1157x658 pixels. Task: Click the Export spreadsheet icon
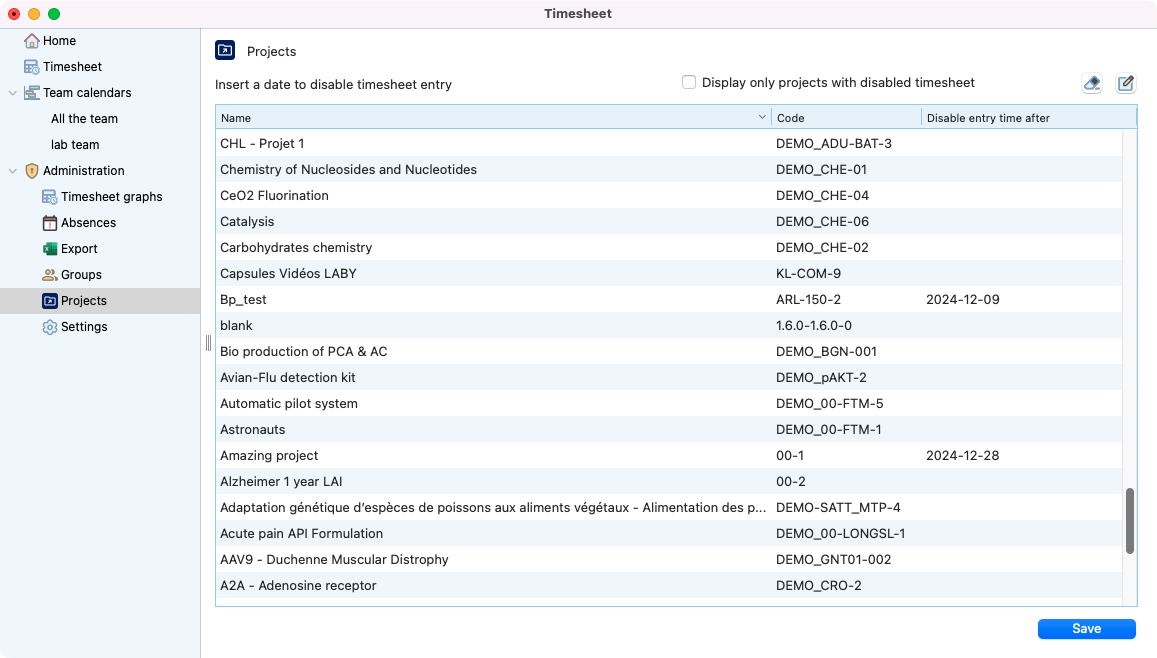[x=49, y=249]
